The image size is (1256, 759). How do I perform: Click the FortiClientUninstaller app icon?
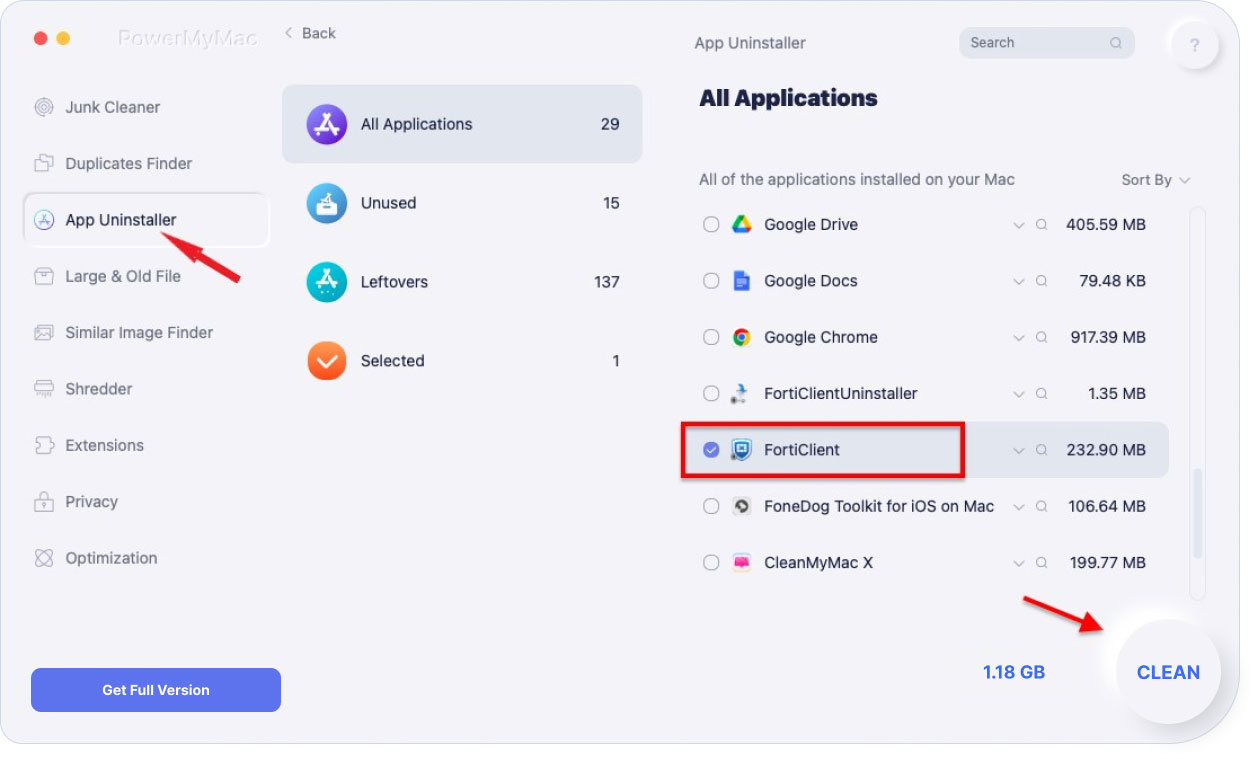point(741,394)
